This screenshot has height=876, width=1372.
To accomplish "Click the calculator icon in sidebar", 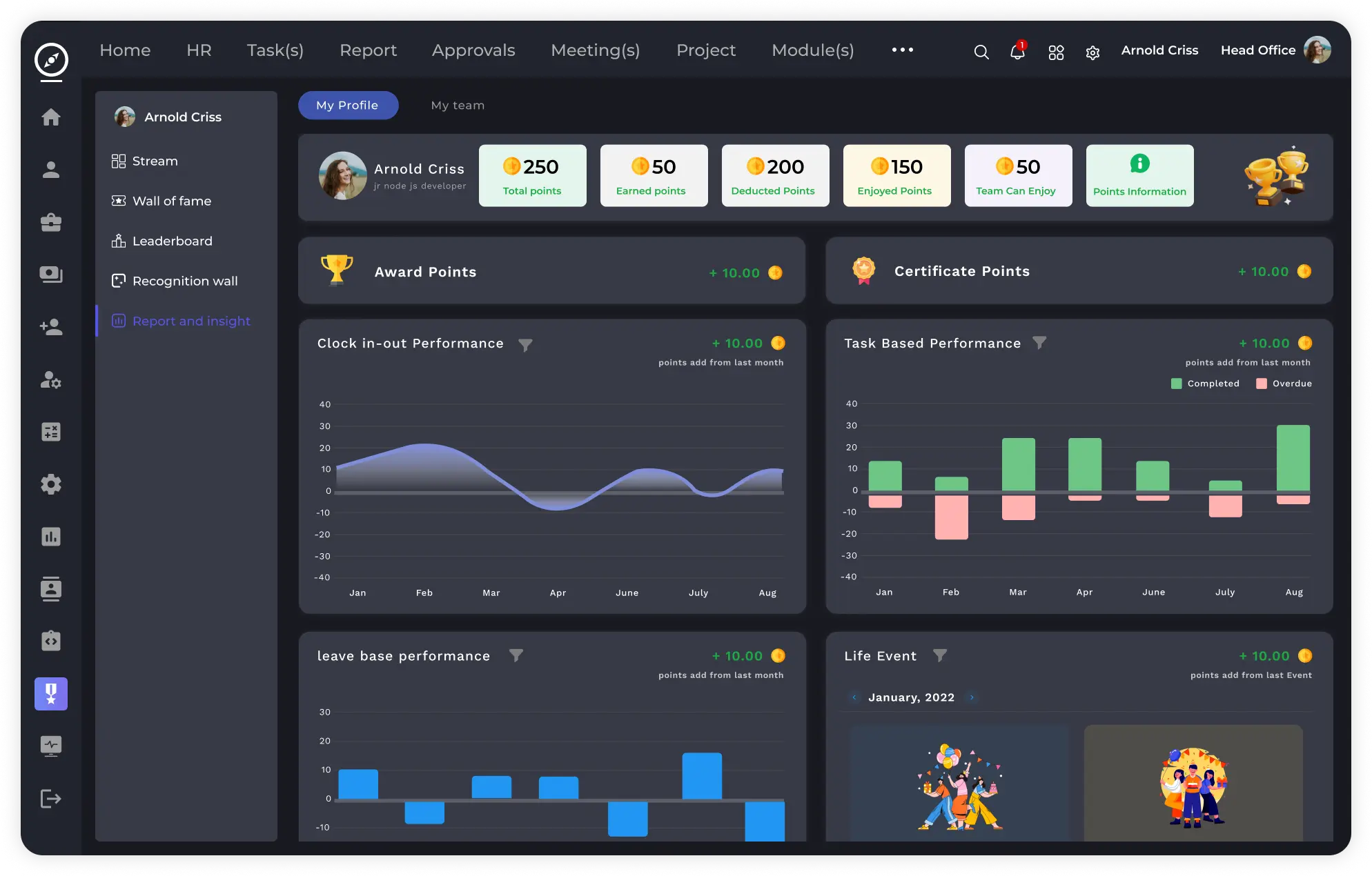I will tap(51, 432).
